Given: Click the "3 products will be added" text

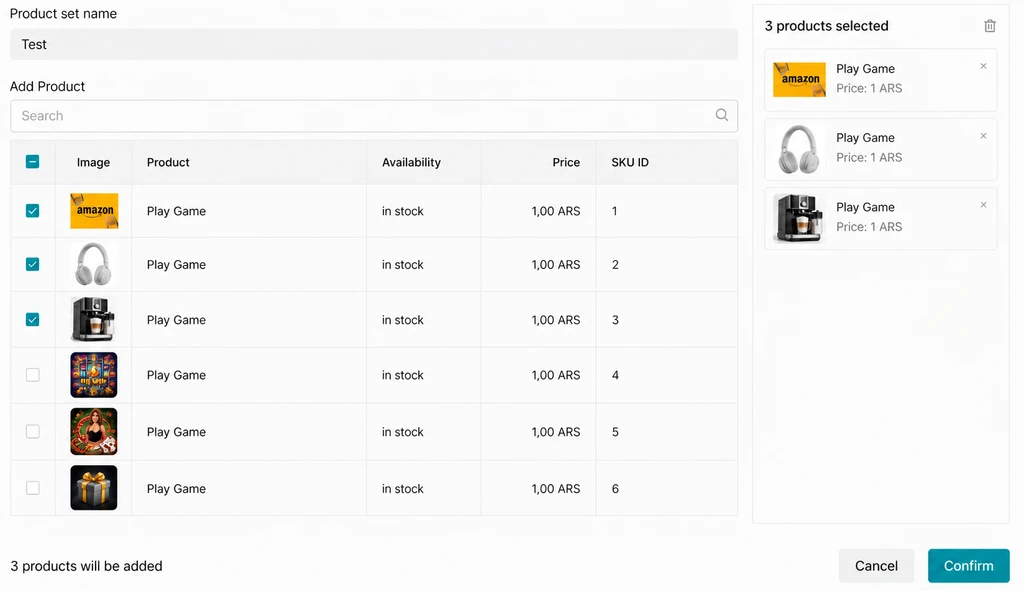Looking at the screenshot, I should coord(86,566).
